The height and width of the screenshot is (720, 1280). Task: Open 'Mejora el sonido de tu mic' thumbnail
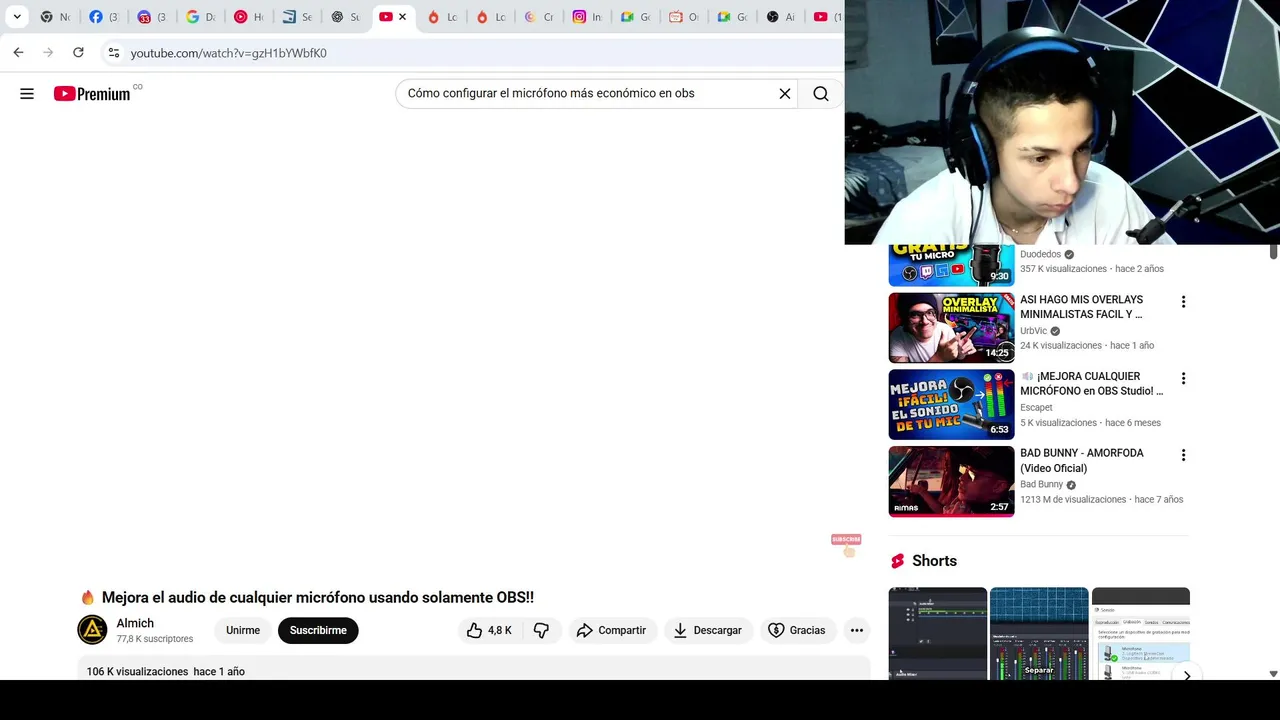[x=951, y=405]
